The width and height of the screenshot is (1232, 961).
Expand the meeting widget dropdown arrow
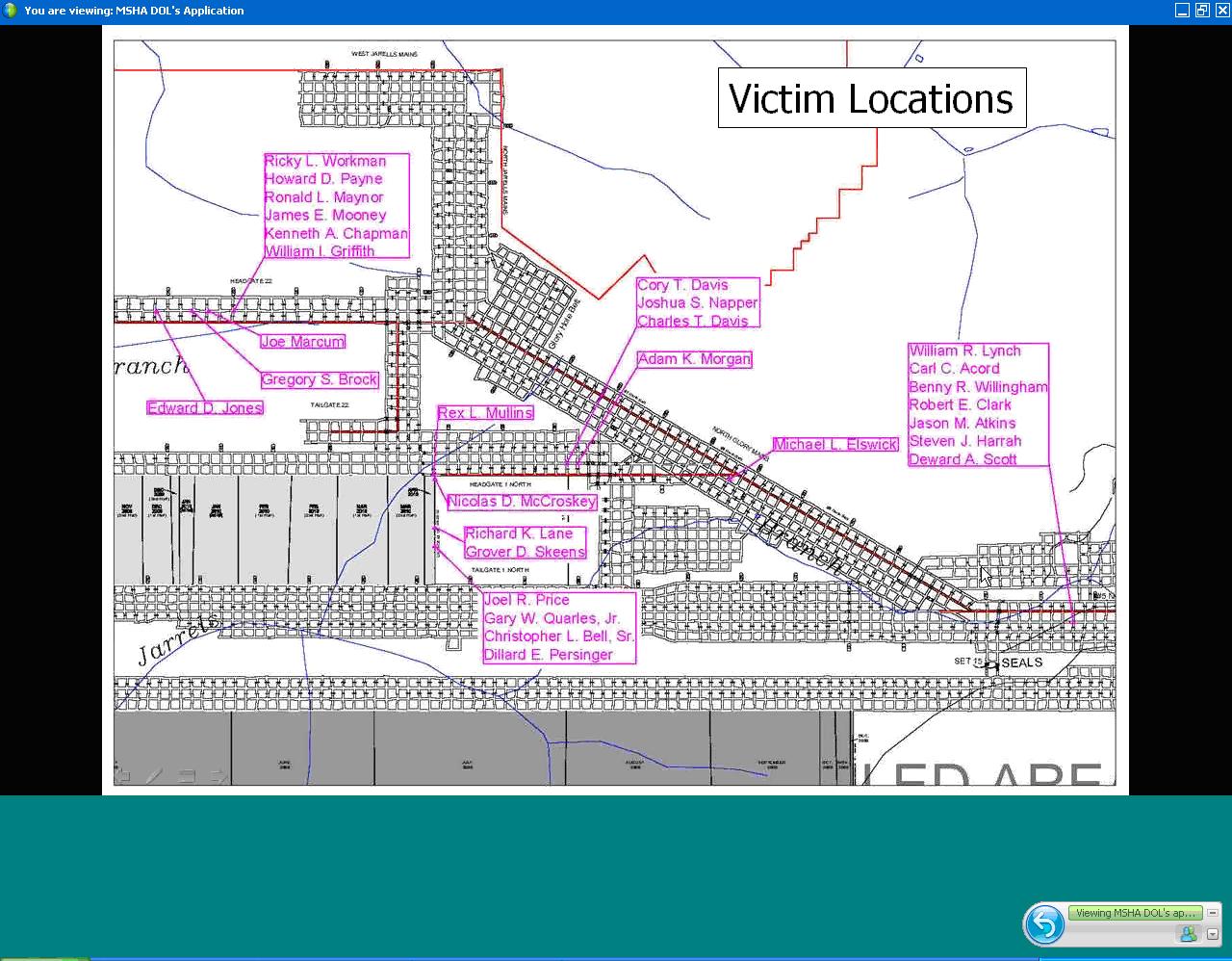coord(1213,934)
